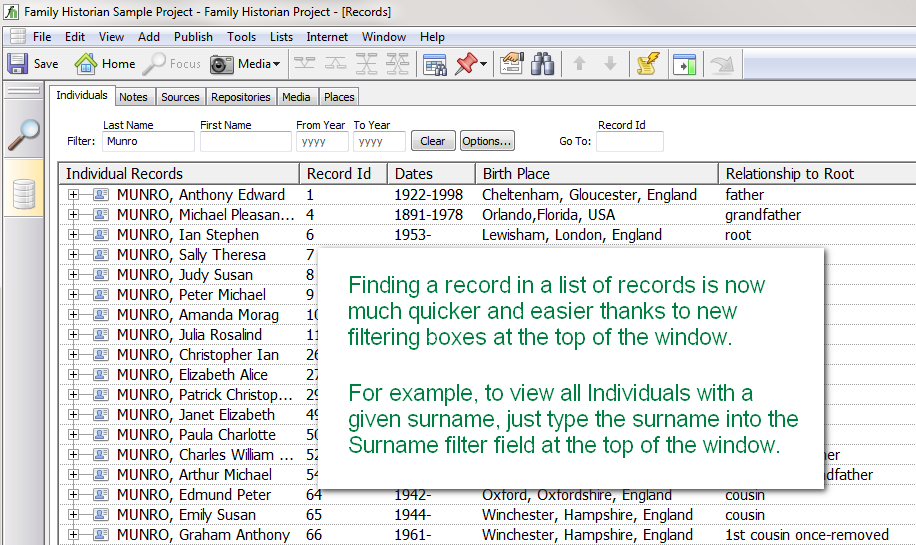This screenshot has height=545, width=916.
Task: Click the Media camera icon
Action: (221, 64)
